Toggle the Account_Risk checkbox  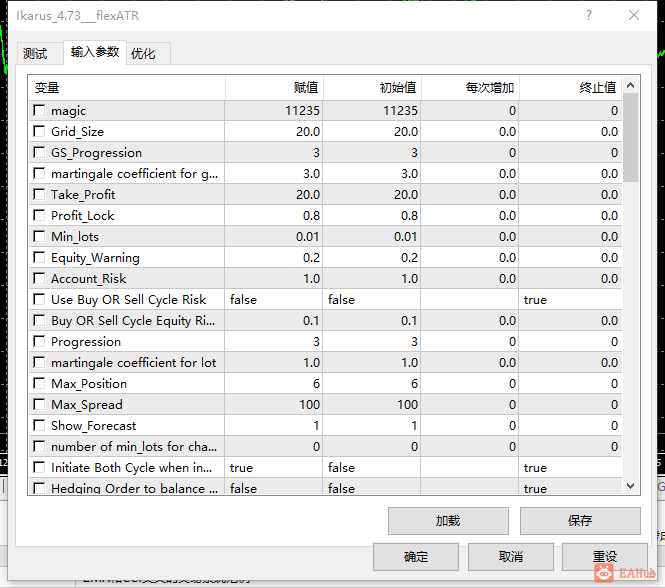(39, 278)
